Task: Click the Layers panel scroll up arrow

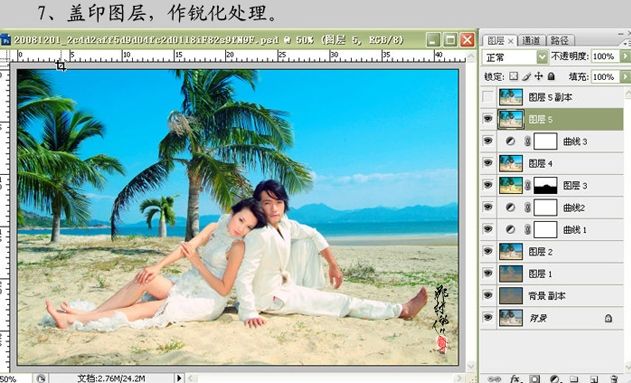Action: pyautogui.click(x=627, y=93)
